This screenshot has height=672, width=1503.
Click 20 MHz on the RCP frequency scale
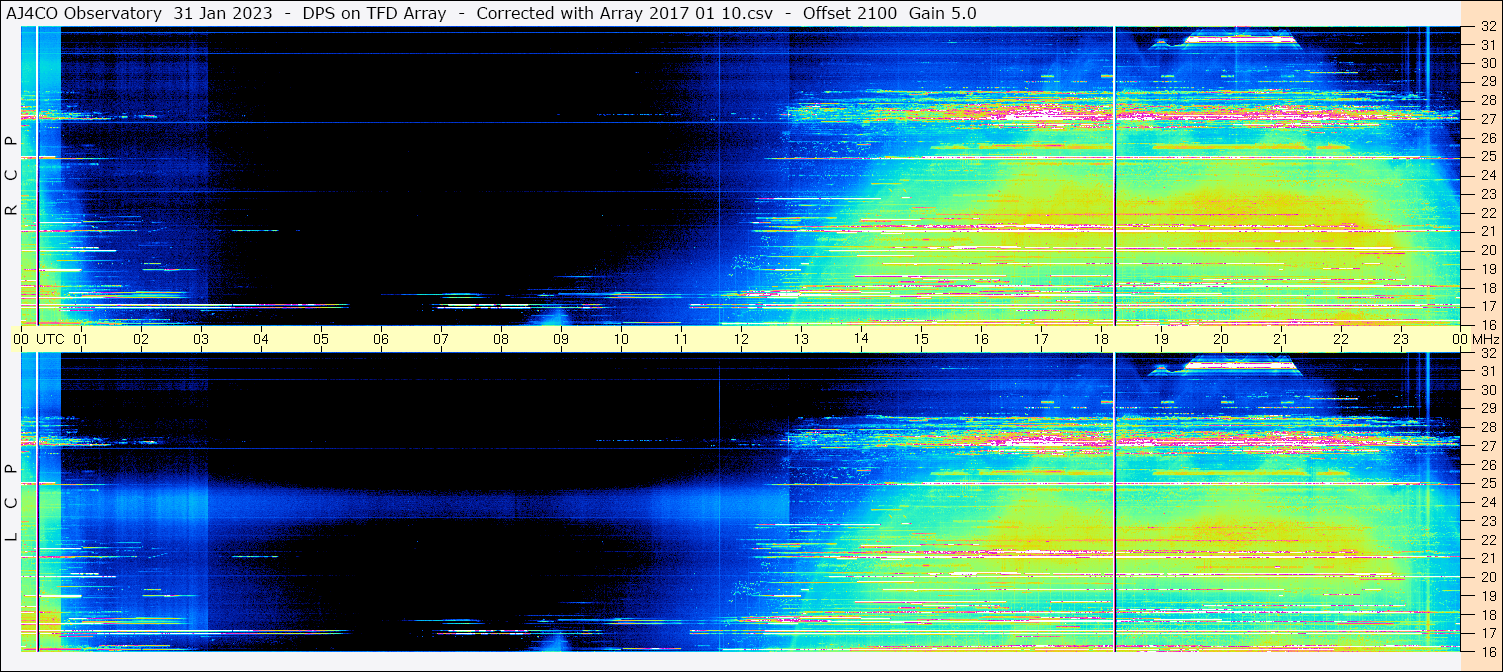[x=1488, y=250]
